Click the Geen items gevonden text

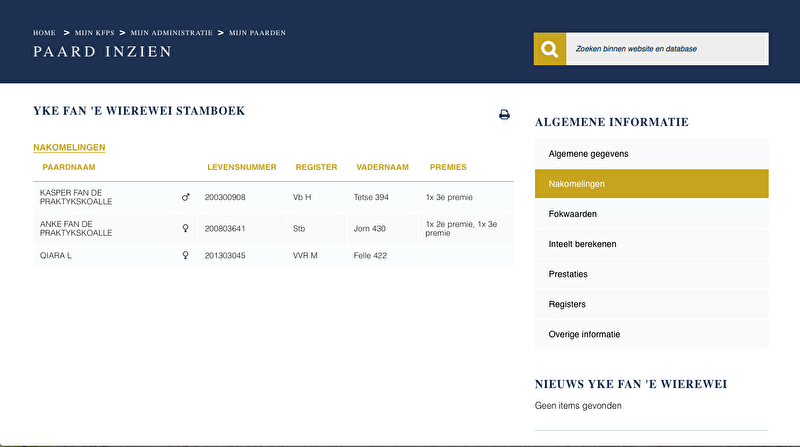point(578,406)
